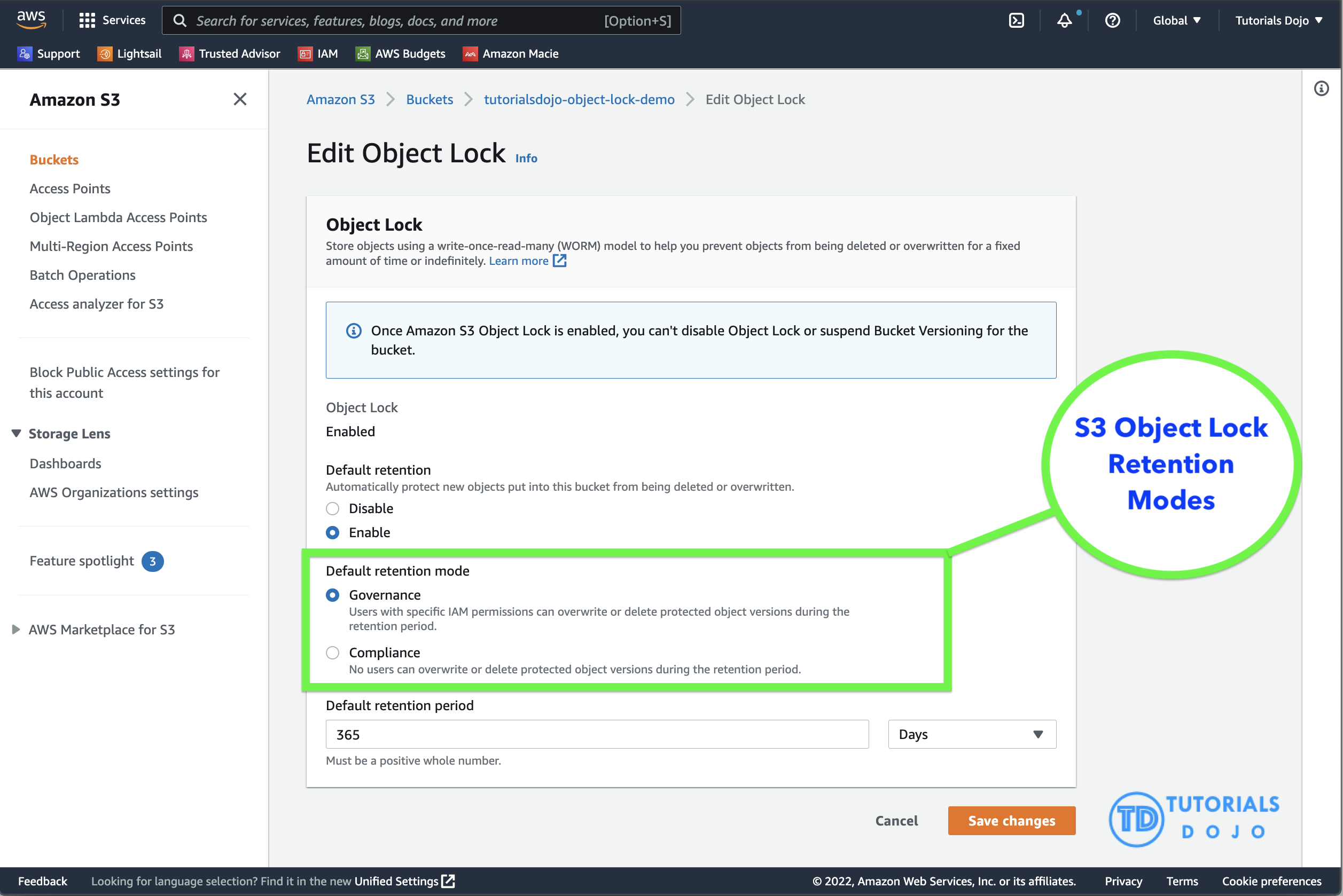Click the Feature spotlight count badge
This screenshot has height=896, width=1343.
click(x=152, y=561)
